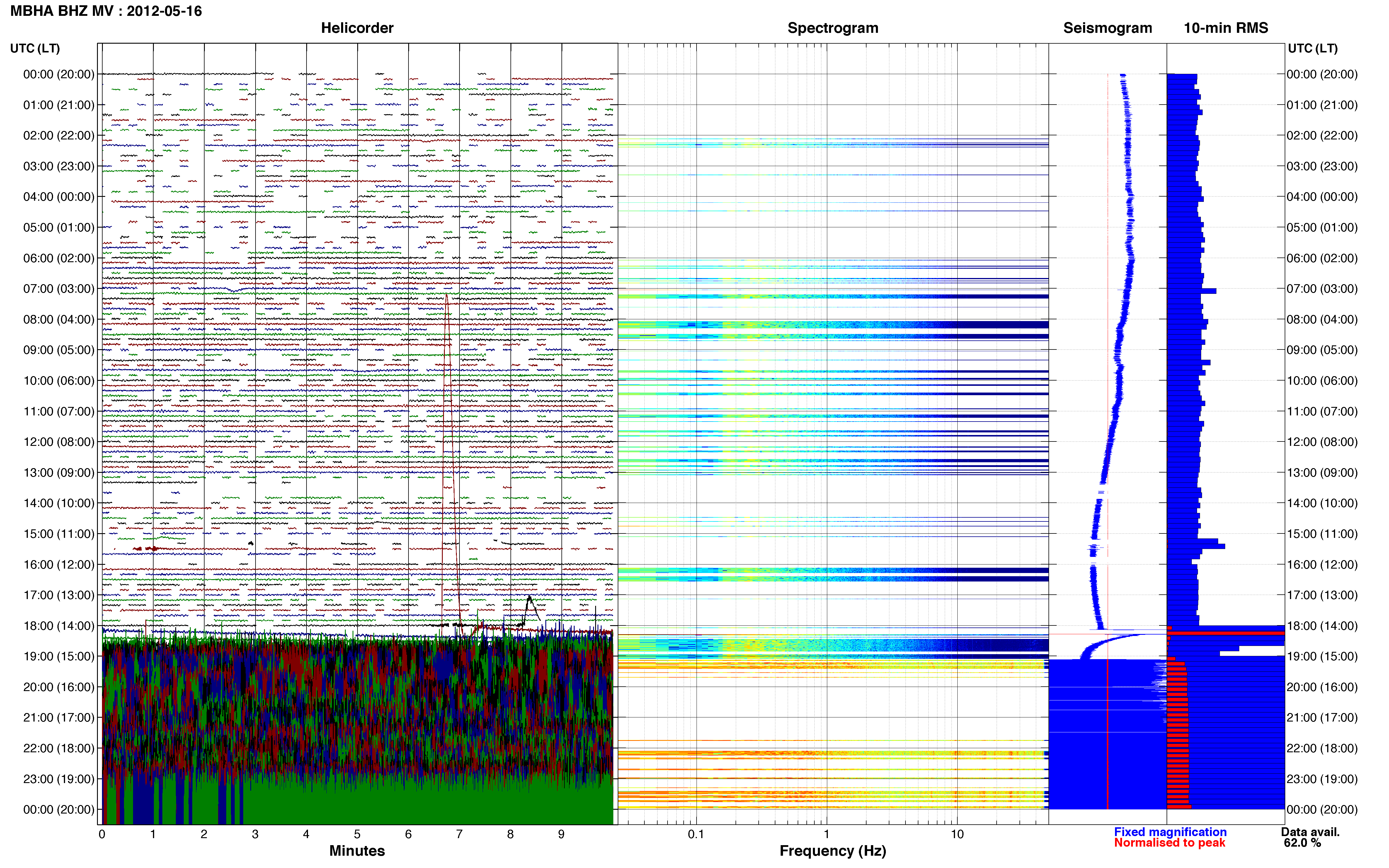Select the Spectrogram panel heading

[x=833, y=28]
